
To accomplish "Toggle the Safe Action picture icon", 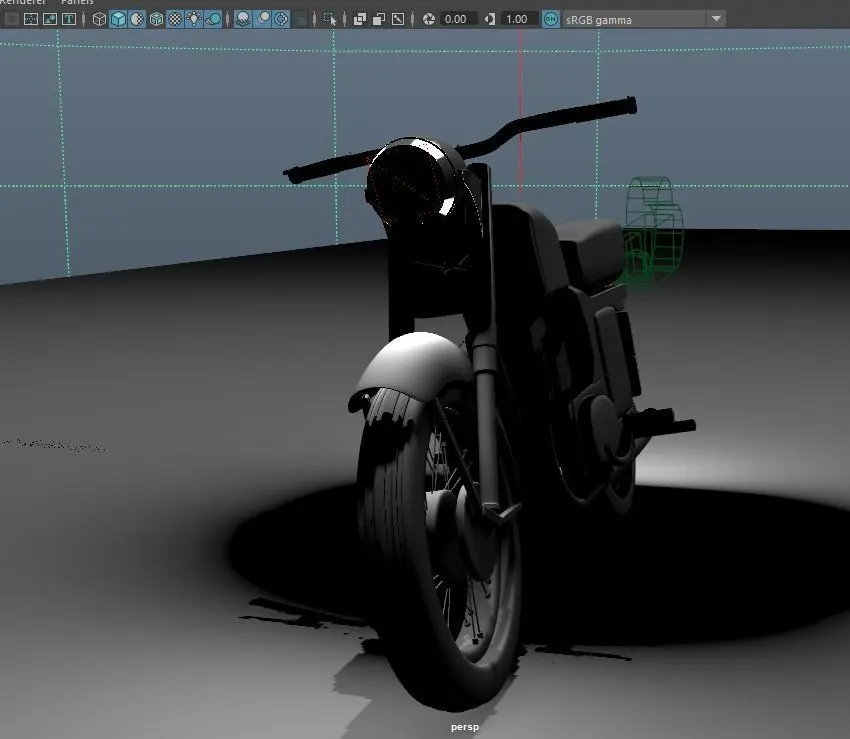I will [x=50, y=20].
